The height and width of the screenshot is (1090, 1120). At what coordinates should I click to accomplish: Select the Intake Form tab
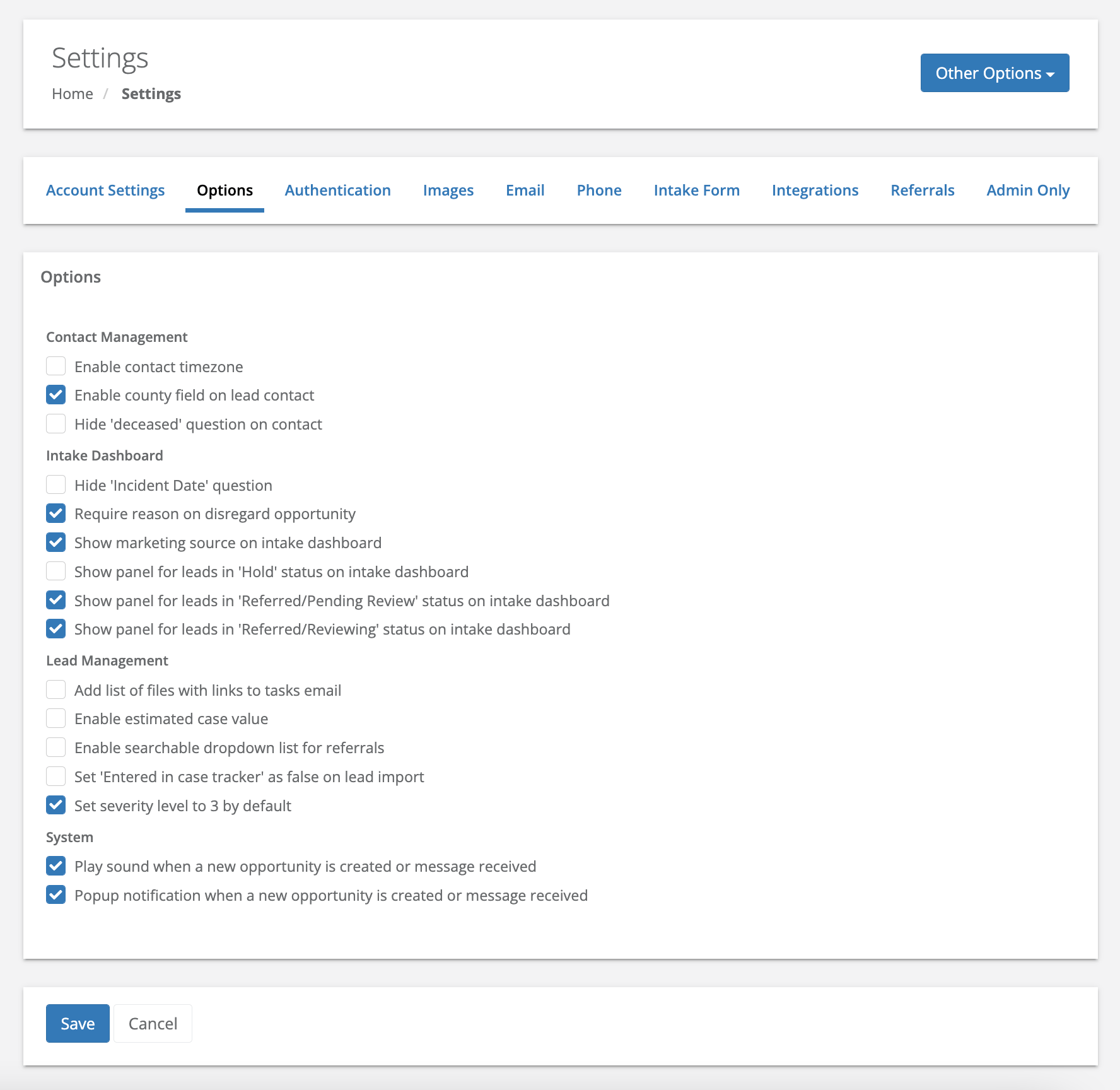tap(696, 190)
